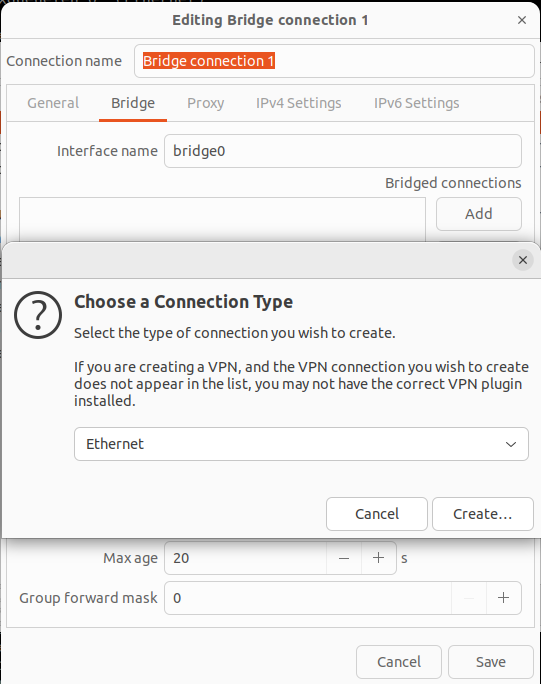Open the IPv6 Settings tab

416,103
